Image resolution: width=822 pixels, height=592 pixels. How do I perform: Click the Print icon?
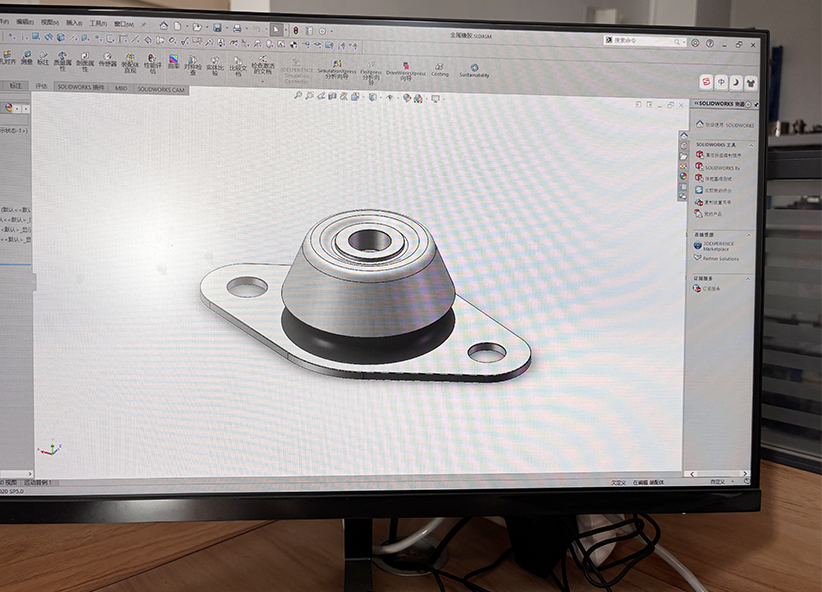(x=237, y=28)
